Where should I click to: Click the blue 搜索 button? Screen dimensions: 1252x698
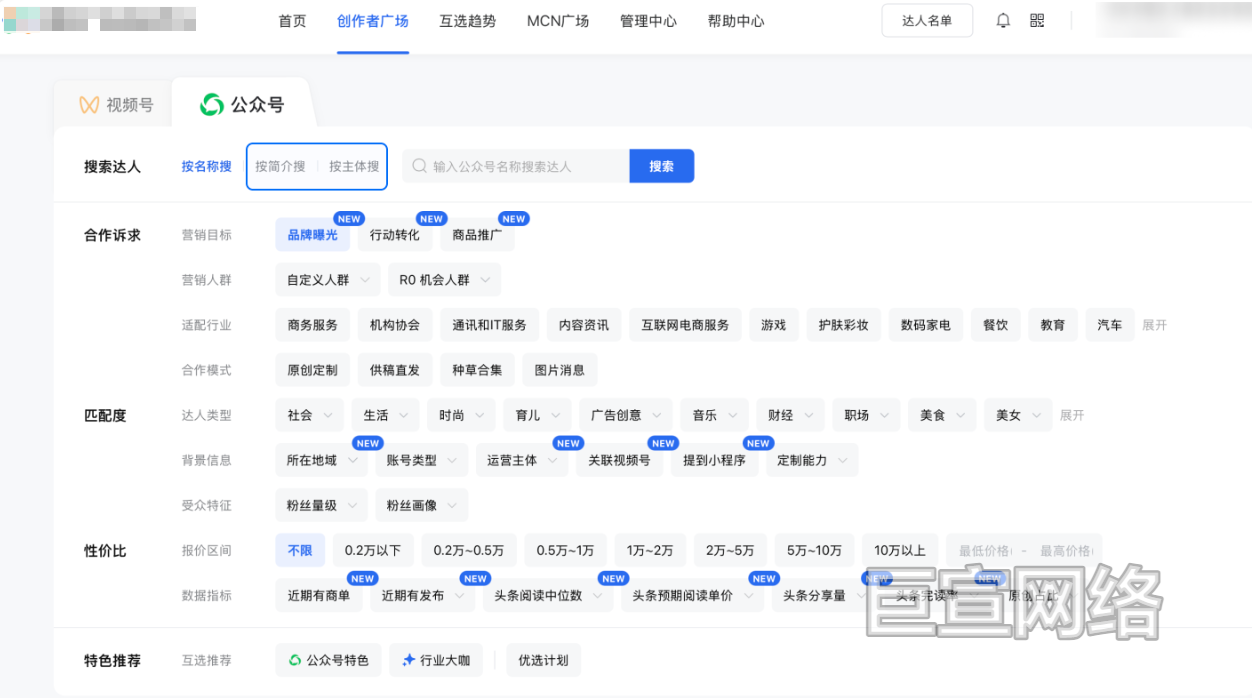pyautogui.click(x=661, y=166)
